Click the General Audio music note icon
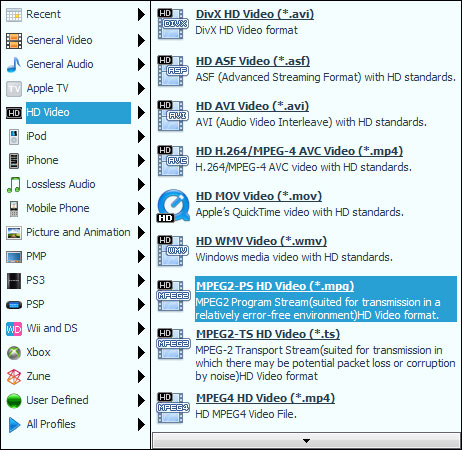 pos(14,64)
